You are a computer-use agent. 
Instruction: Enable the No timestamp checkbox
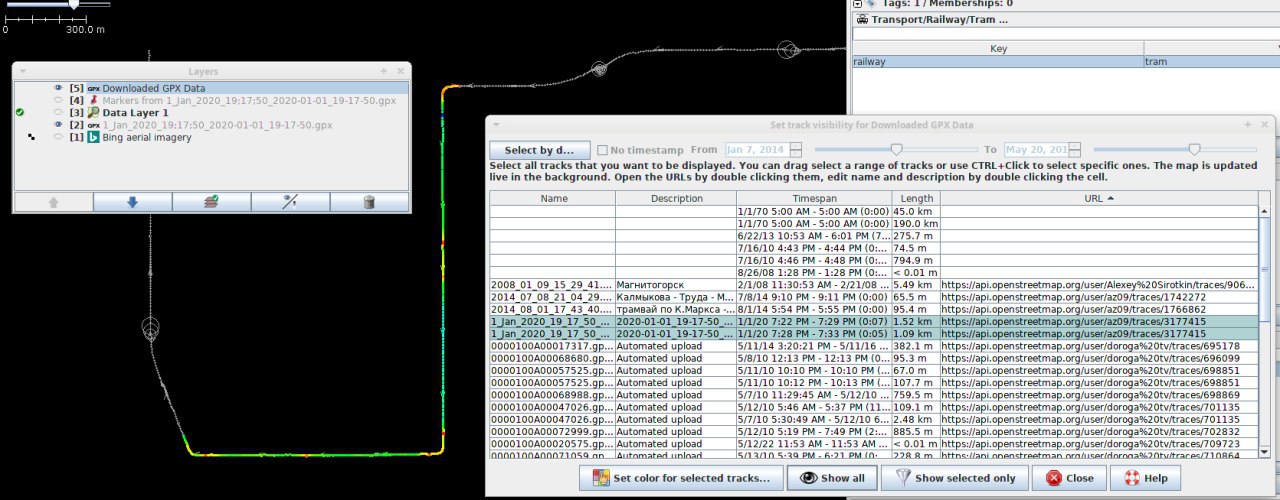coord(602,150)
